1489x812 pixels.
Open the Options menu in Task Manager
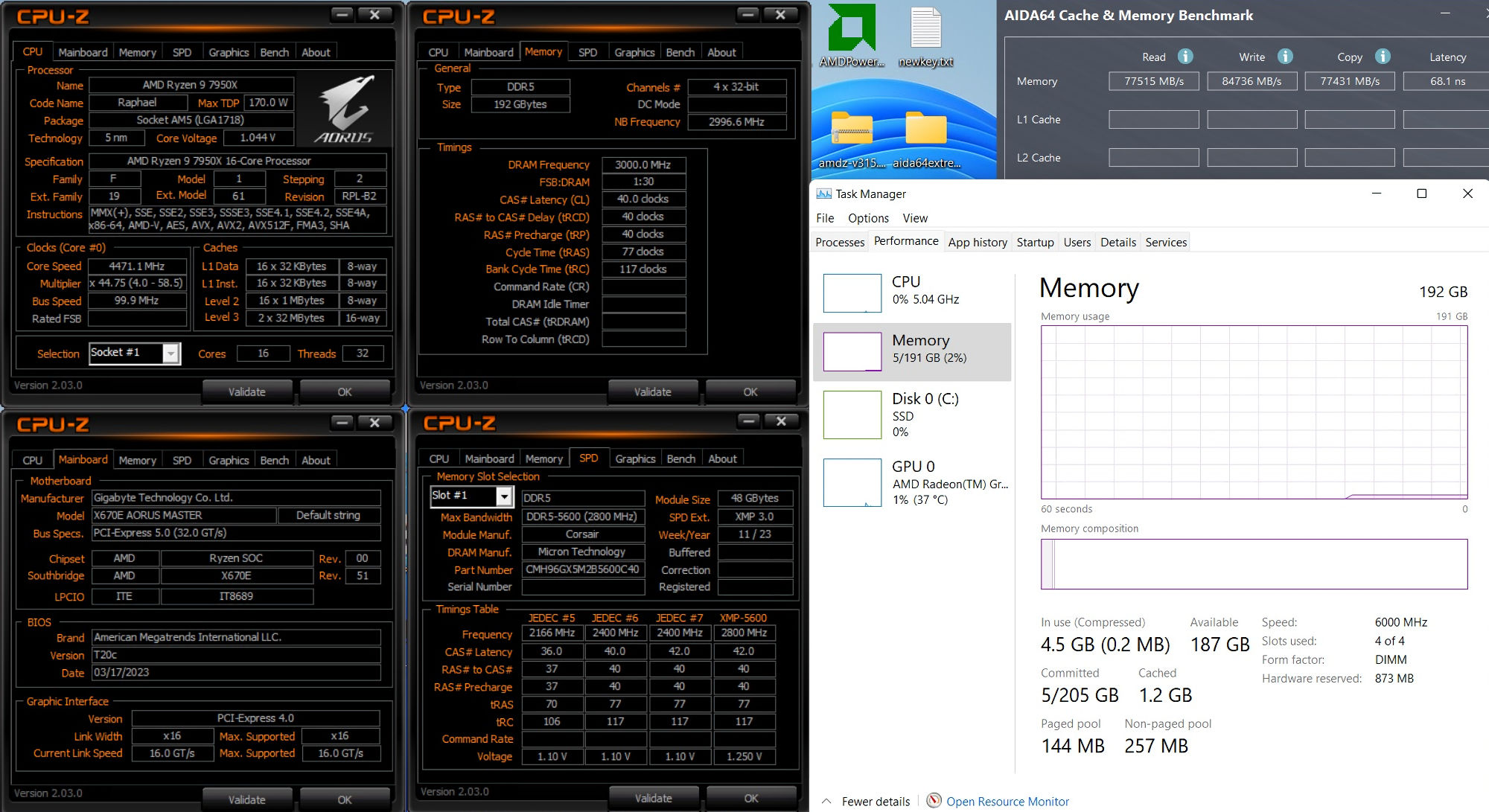[868, 218]
